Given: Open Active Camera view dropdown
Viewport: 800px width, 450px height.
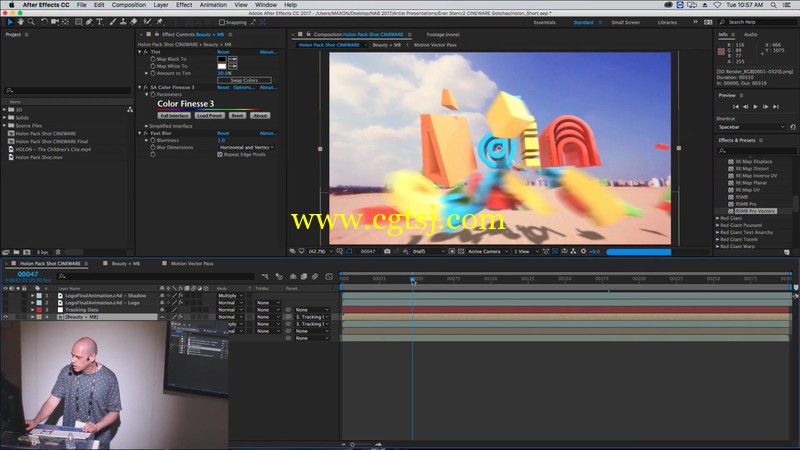Looking at the screenshot, I should click(488, 251).
